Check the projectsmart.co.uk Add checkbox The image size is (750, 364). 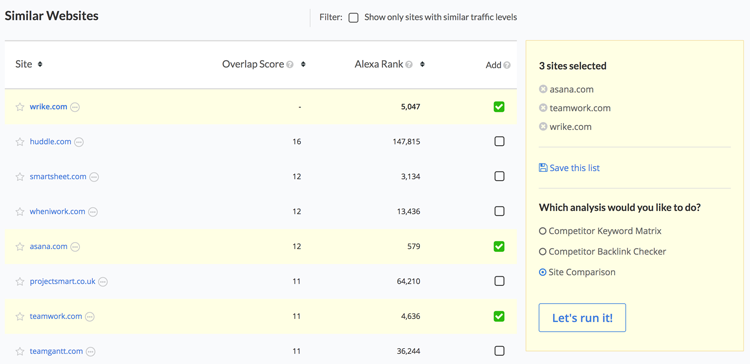[x=499, y=281]
